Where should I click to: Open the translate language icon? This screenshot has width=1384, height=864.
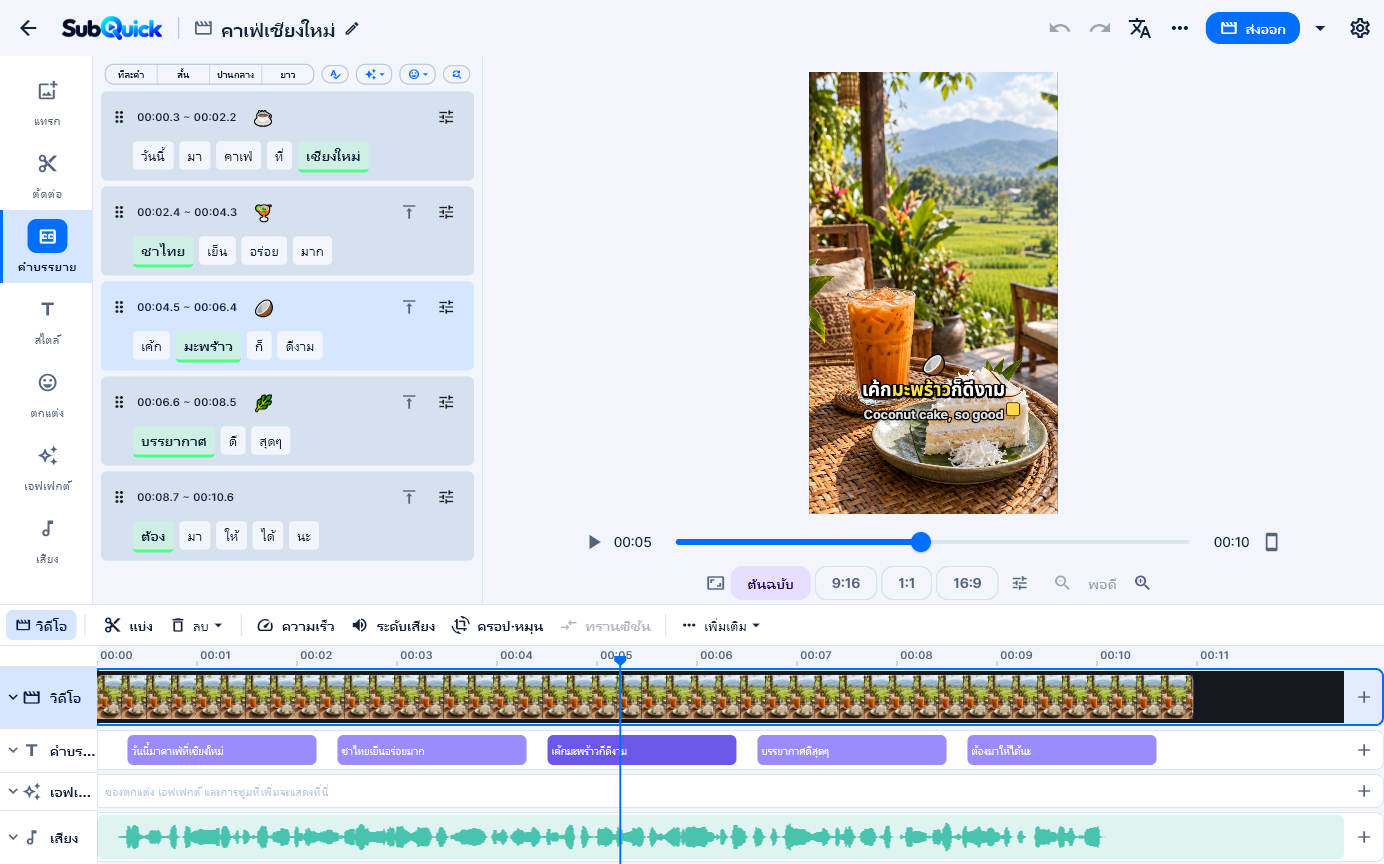(1140, 28)
